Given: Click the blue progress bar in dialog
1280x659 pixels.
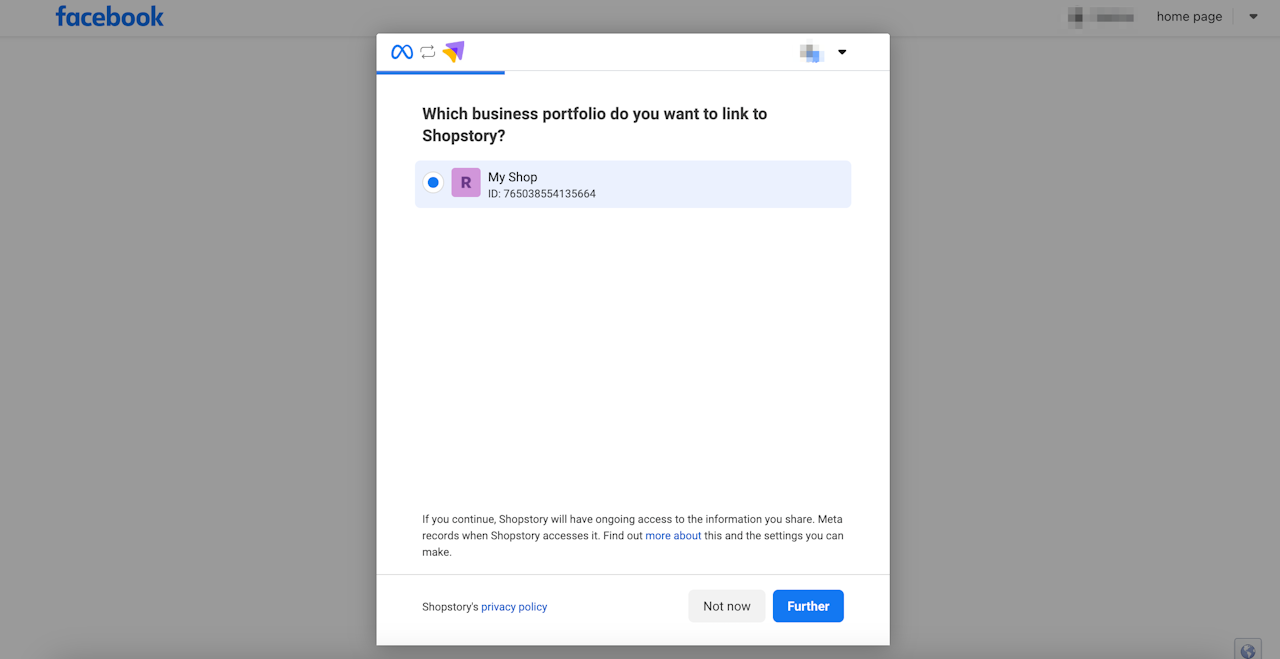Looking at the screenshot, I should point(441,72).
